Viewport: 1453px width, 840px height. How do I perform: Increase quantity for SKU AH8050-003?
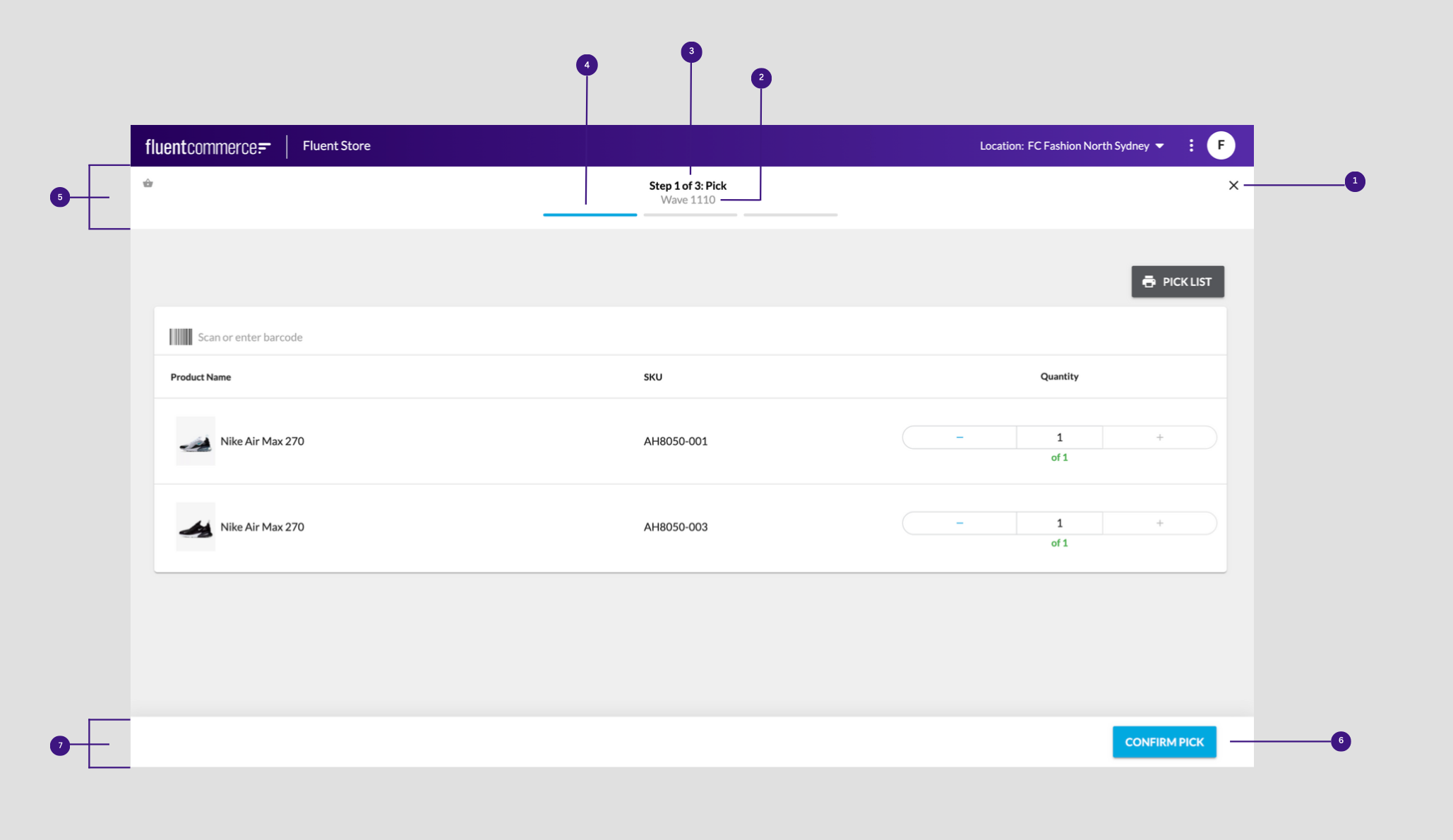(1159, 523)
